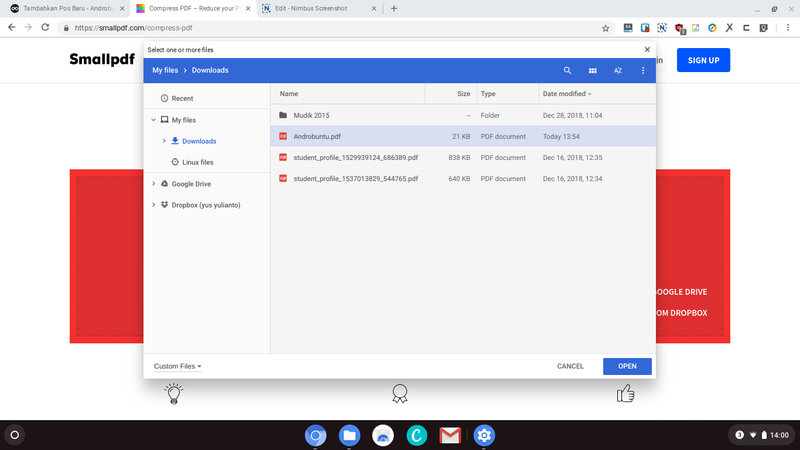Click the Today 13:54 date cell

[561, 136]
